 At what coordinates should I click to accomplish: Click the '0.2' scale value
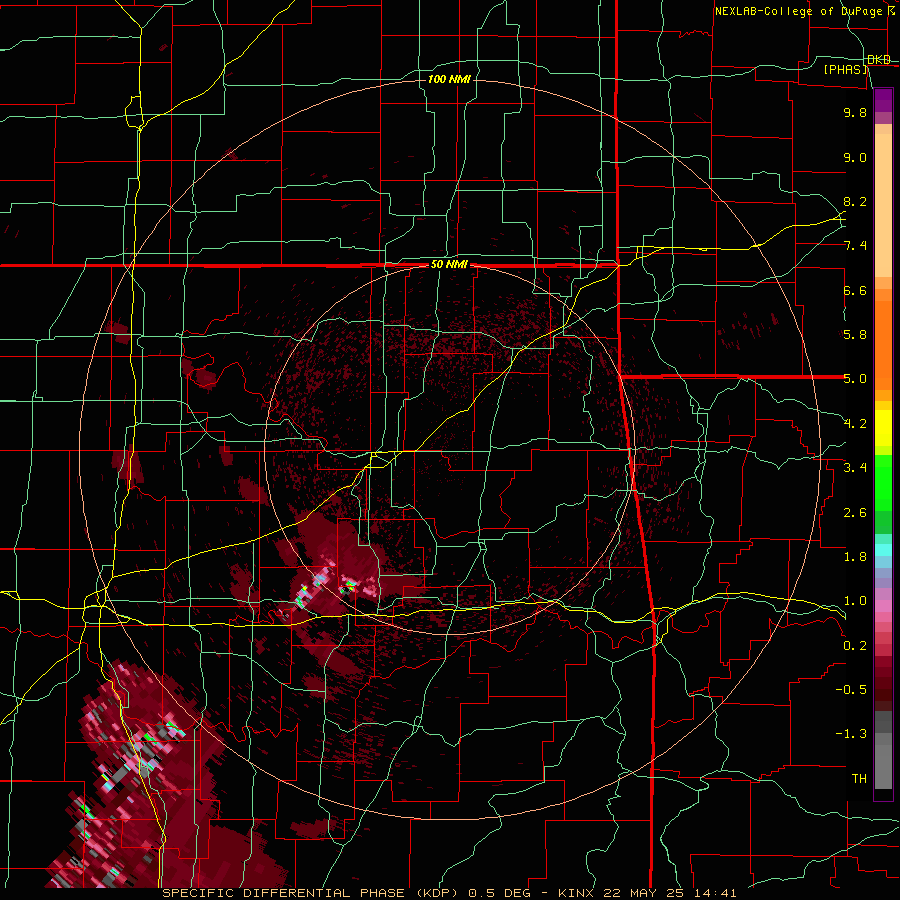click(x=855, y=645)
